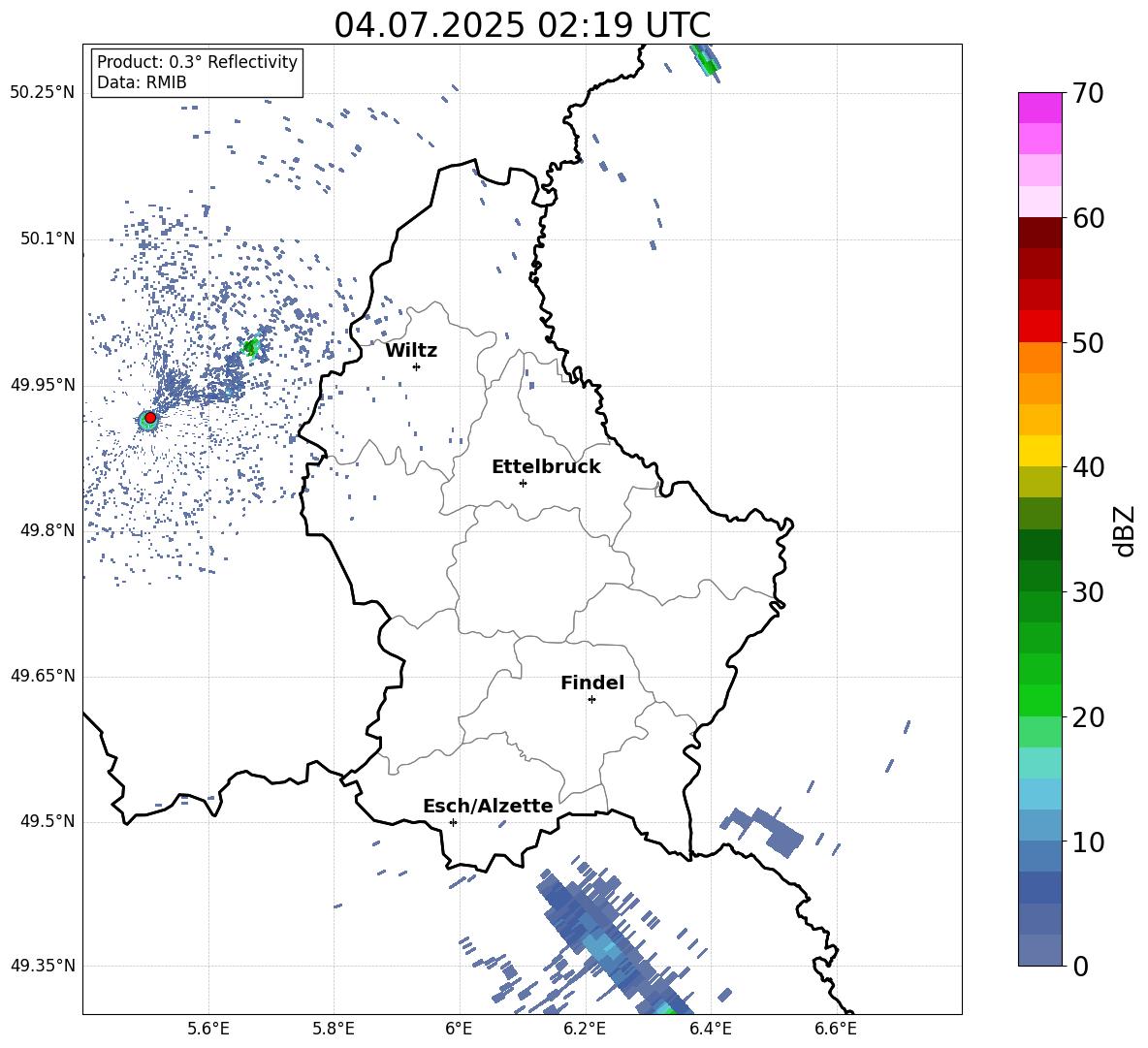
Task: Click the colorbar tick value 30
Action: [x=1088, y=592]
